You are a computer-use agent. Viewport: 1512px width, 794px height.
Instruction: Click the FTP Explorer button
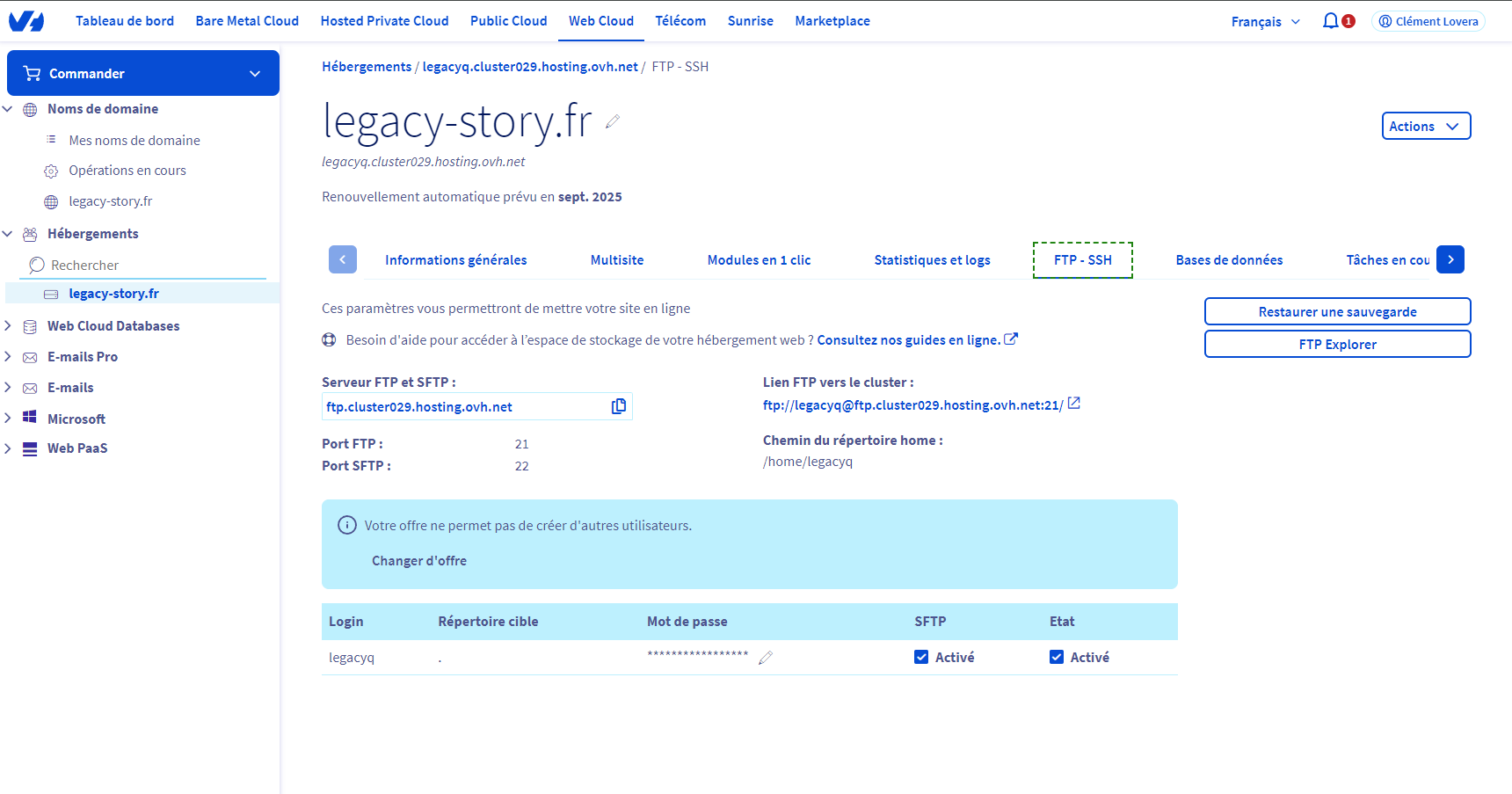pyautogui.click(x=1337, y=345)
